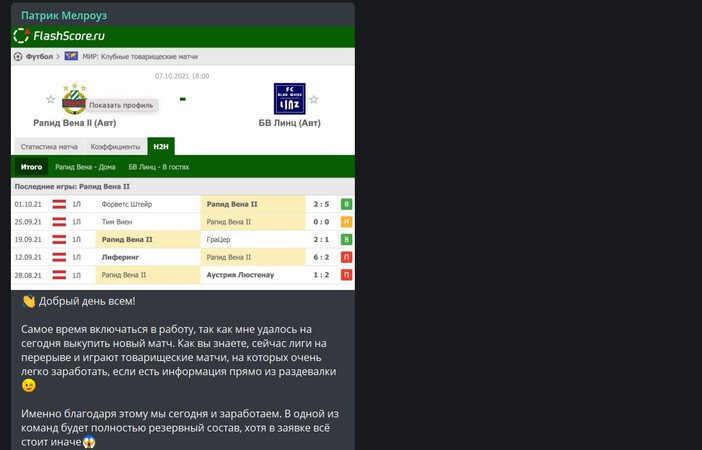702x450 pixels.
Task: Click the greeting text Добрый день всем!
Action: click(87, 301)
